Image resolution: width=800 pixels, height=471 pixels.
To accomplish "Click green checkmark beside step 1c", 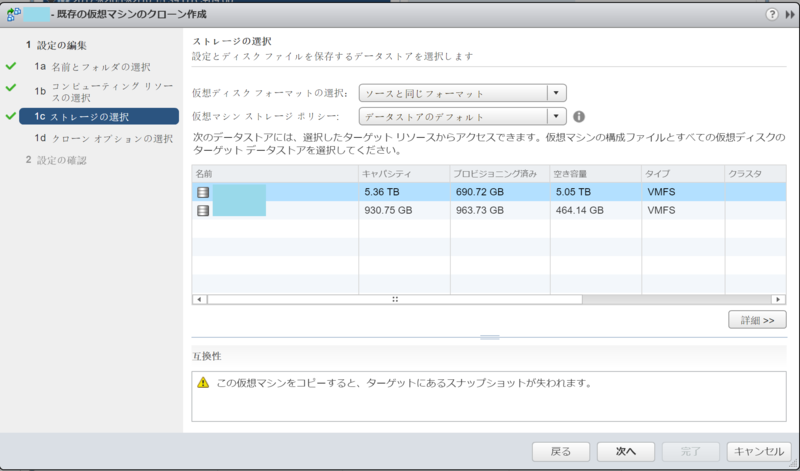I will coord(11,116).
